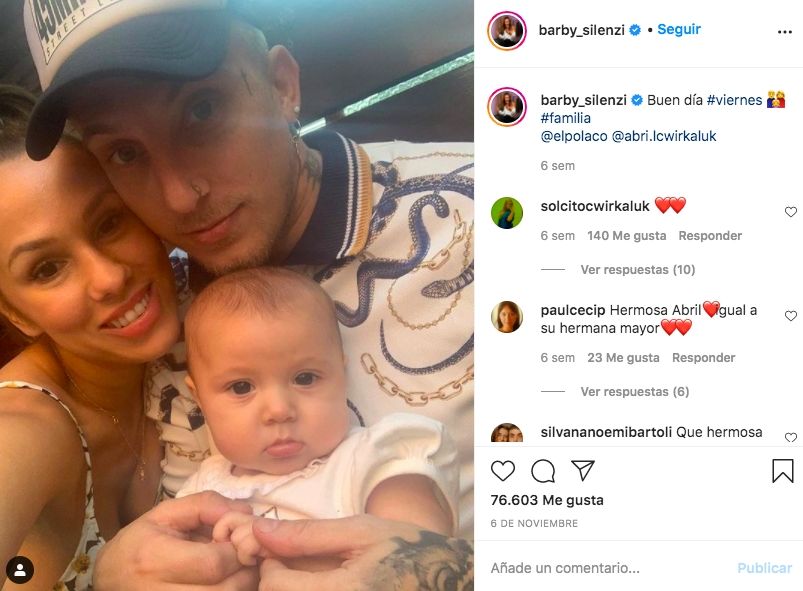Visit the @abri.lcwirkaluk profile mention

tap(664, 136)
